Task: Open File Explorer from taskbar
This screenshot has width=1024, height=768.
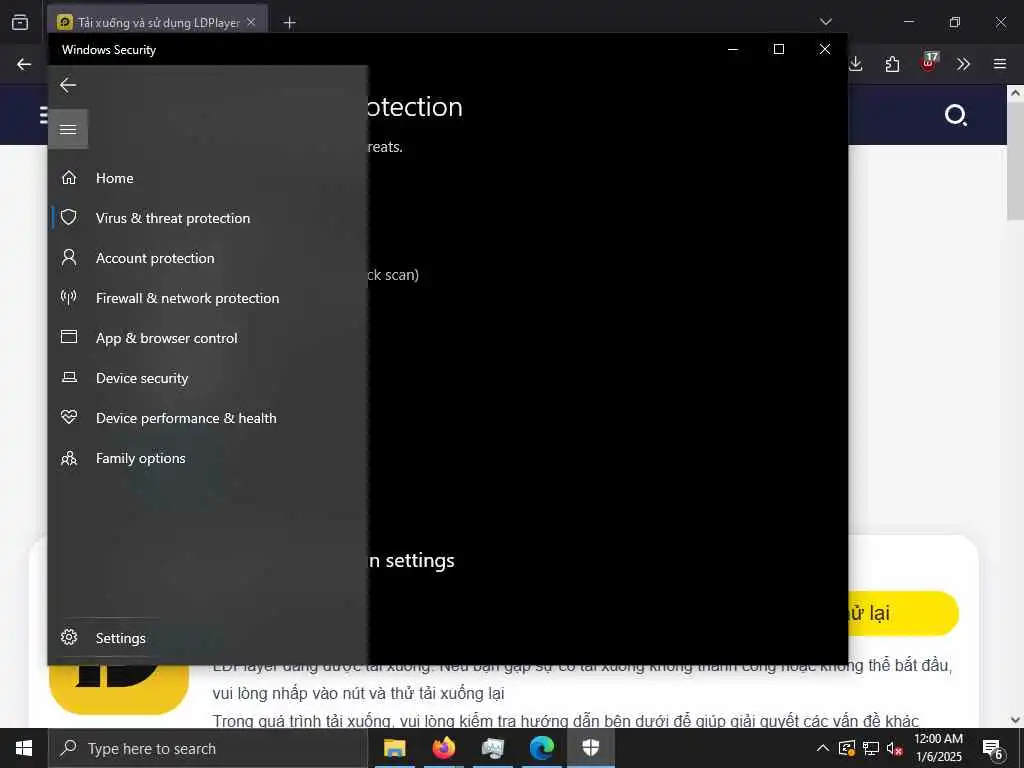Action: click(394, 748)
